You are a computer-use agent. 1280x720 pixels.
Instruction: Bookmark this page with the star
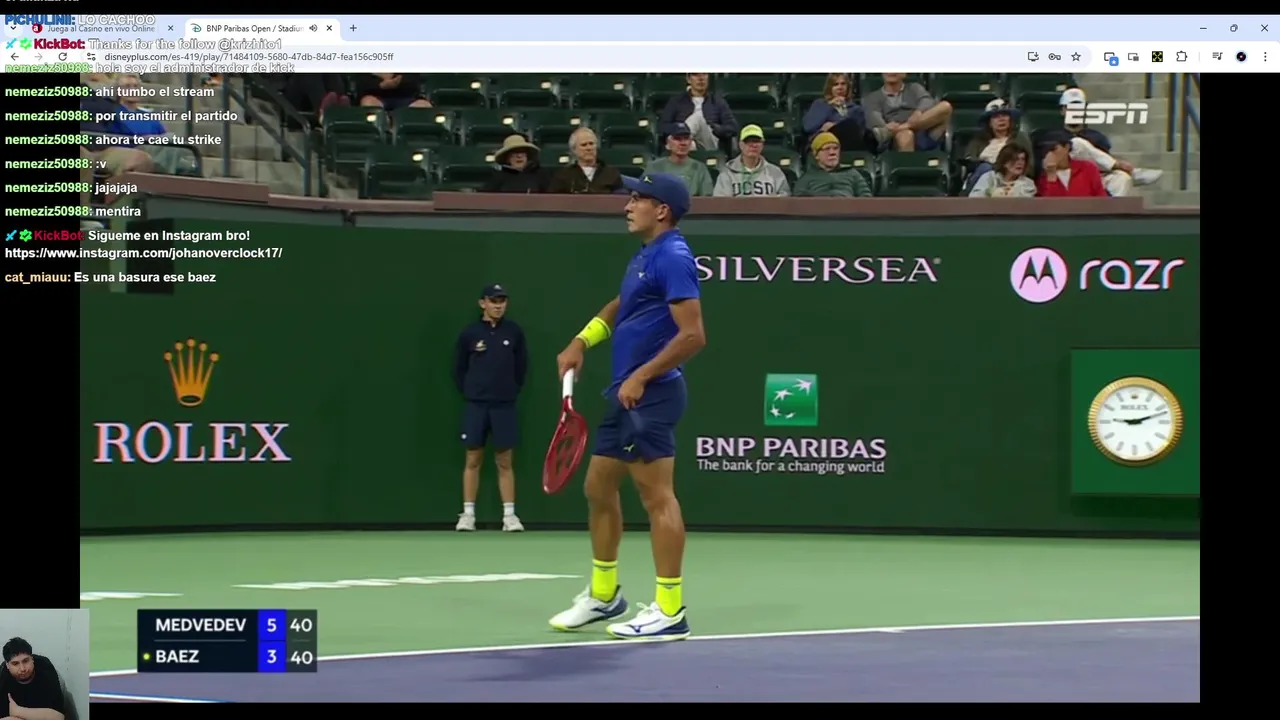(1076, 57)
